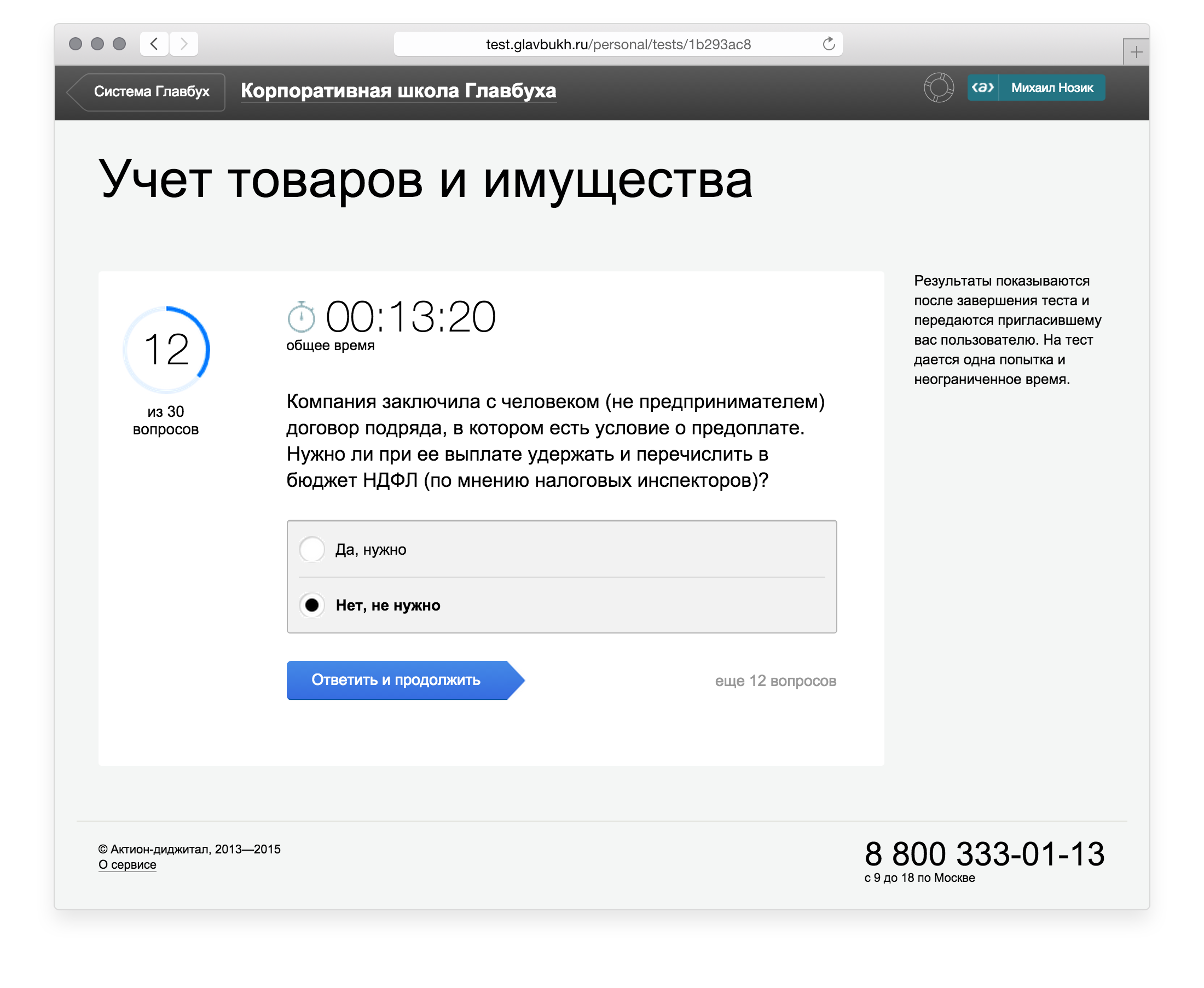
Task: Click the teal «a» account icon
Action: [982, 88]
